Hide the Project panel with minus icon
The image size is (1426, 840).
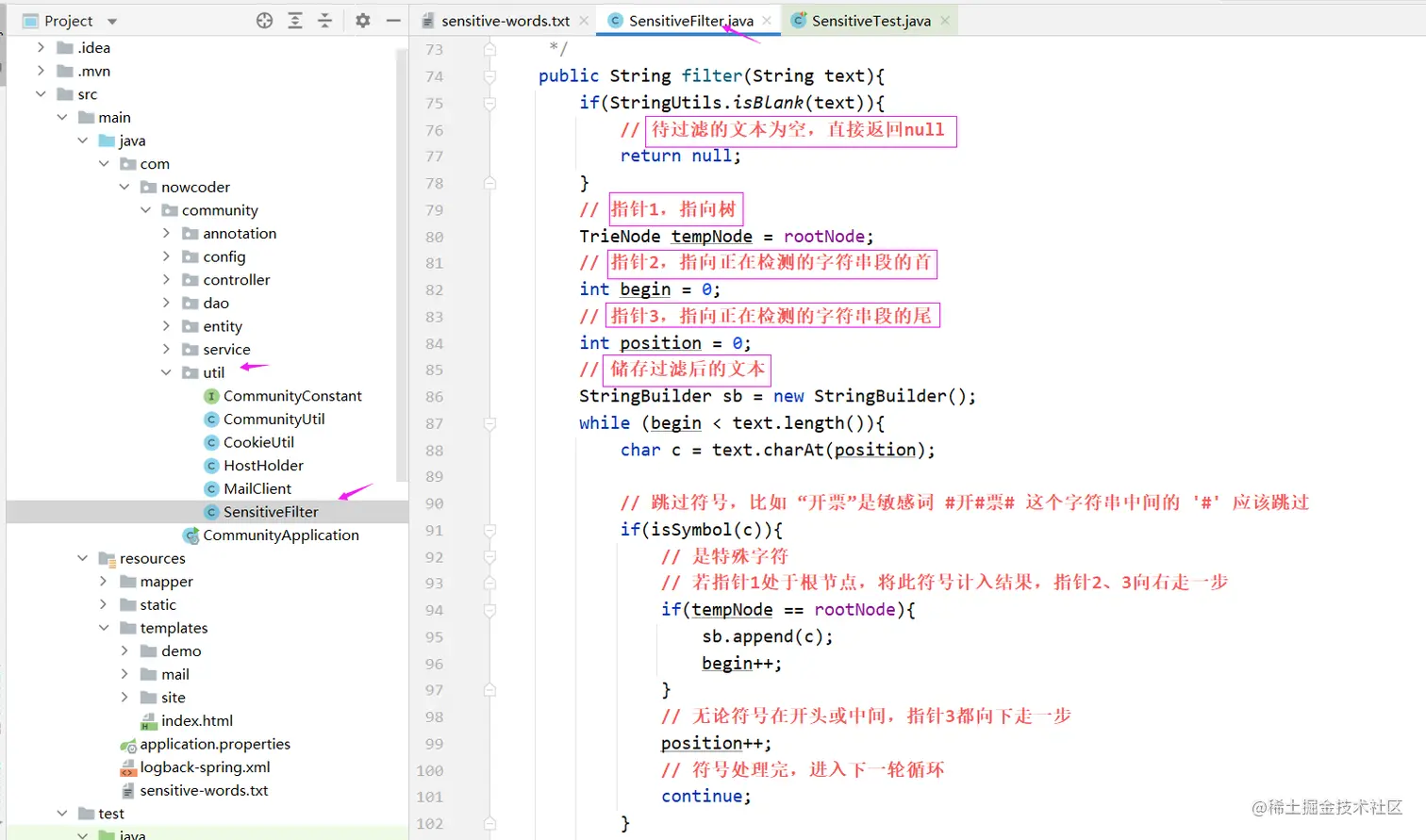click(393, 21)
